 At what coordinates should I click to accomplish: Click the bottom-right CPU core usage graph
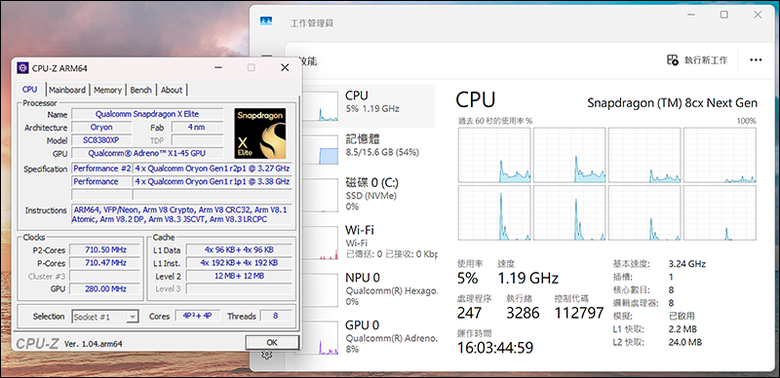[719, 213]
